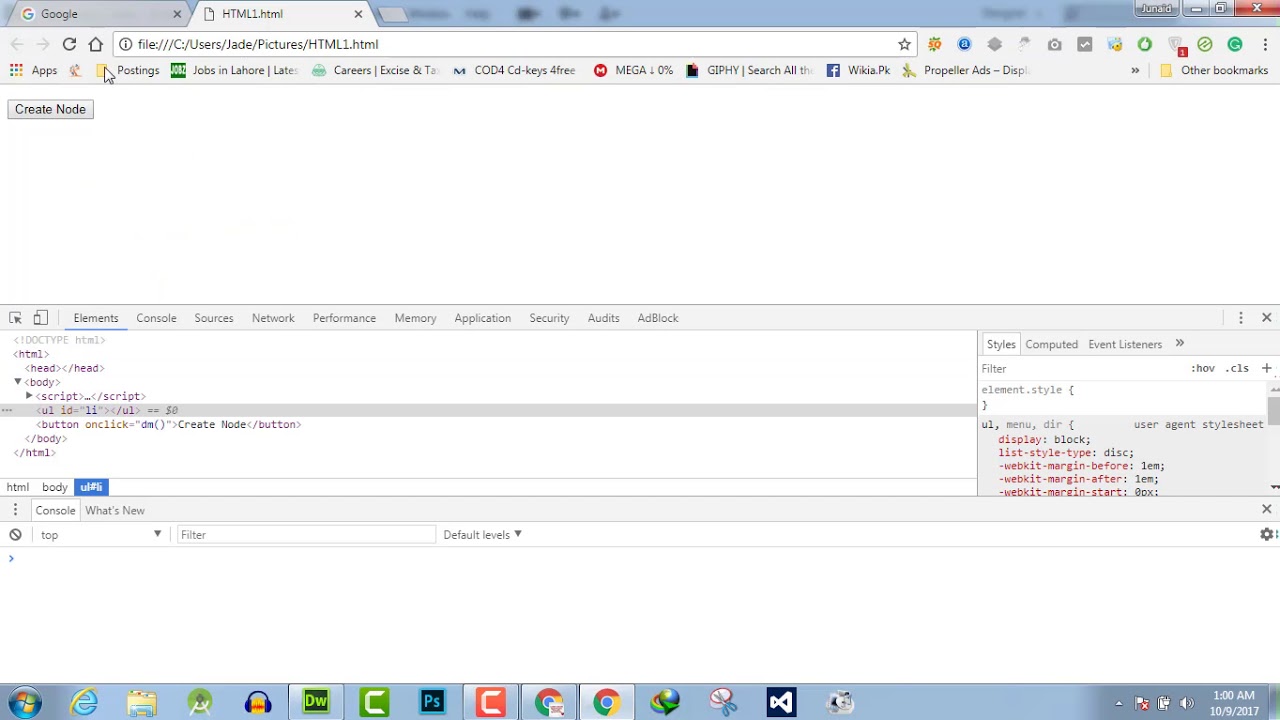Open the Other bookmarks folder
Viewport: 1280px width, 720px height.
1214,70
